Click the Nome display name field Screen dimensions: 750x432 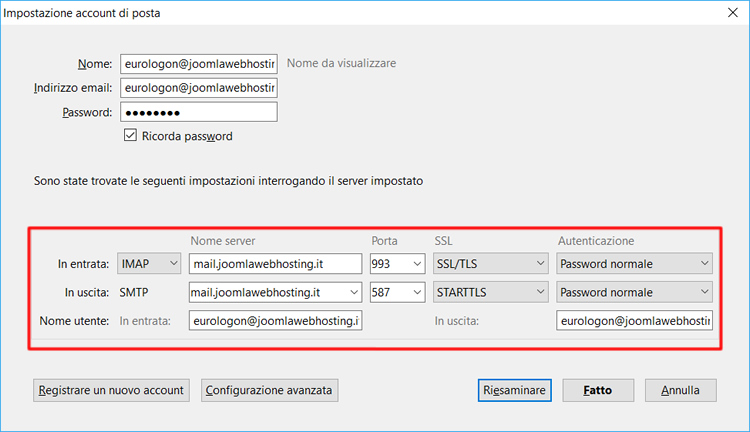[198, 63]
